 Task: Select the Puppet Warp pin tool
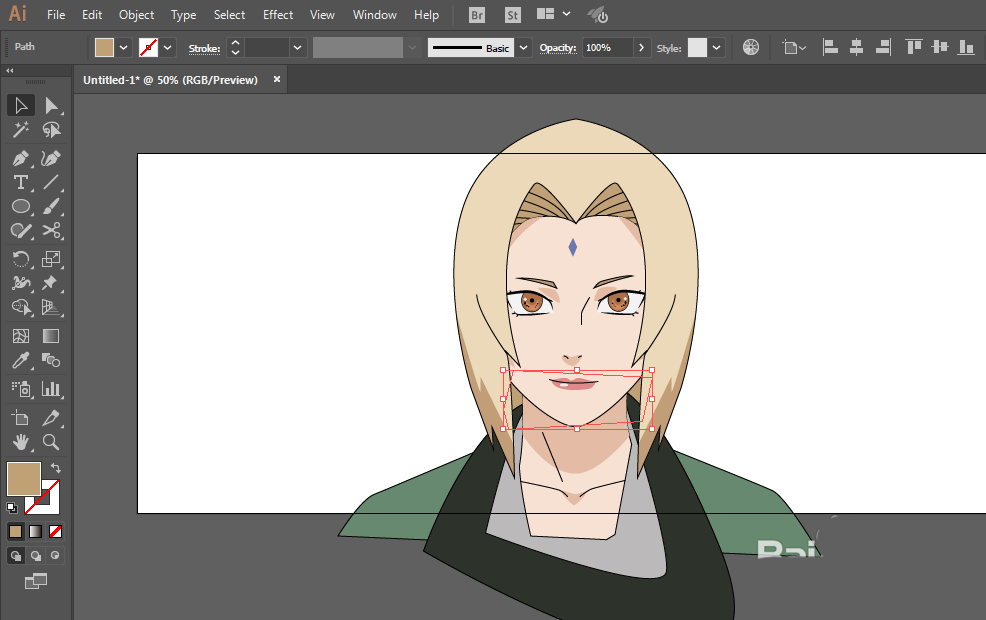point(51,283)
